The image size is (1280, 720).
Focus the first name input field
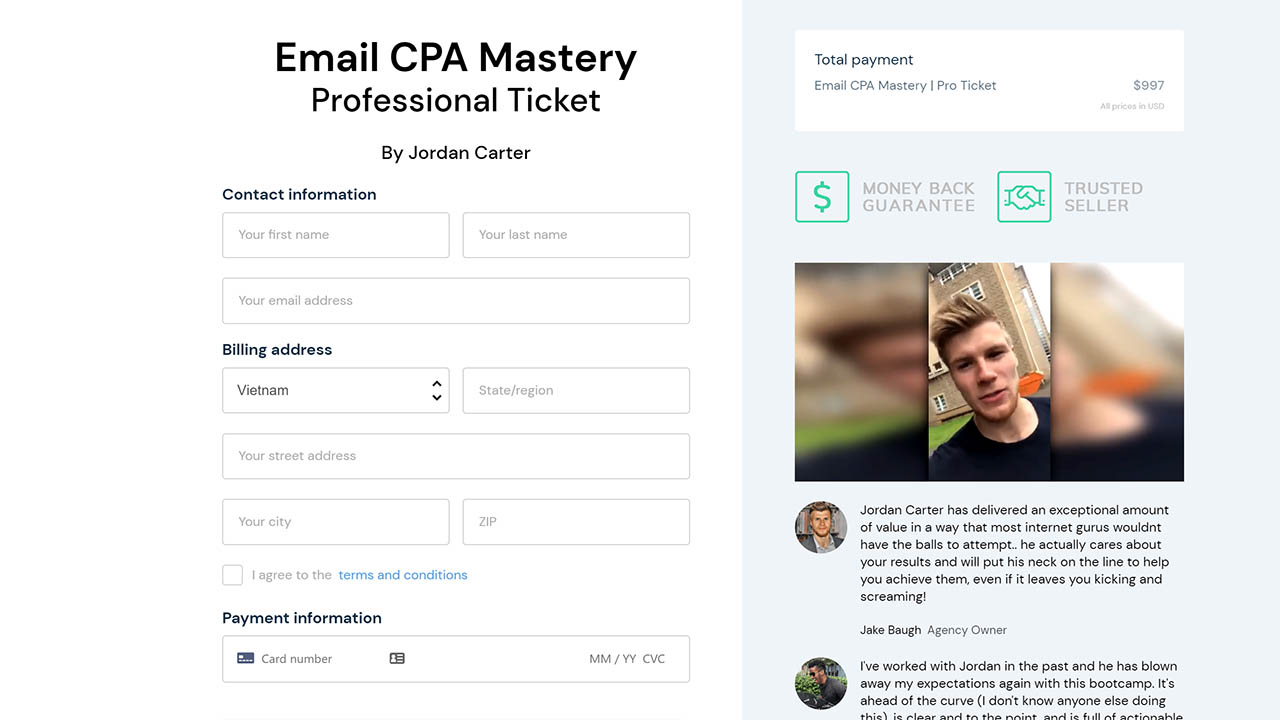tap(335, 235)
